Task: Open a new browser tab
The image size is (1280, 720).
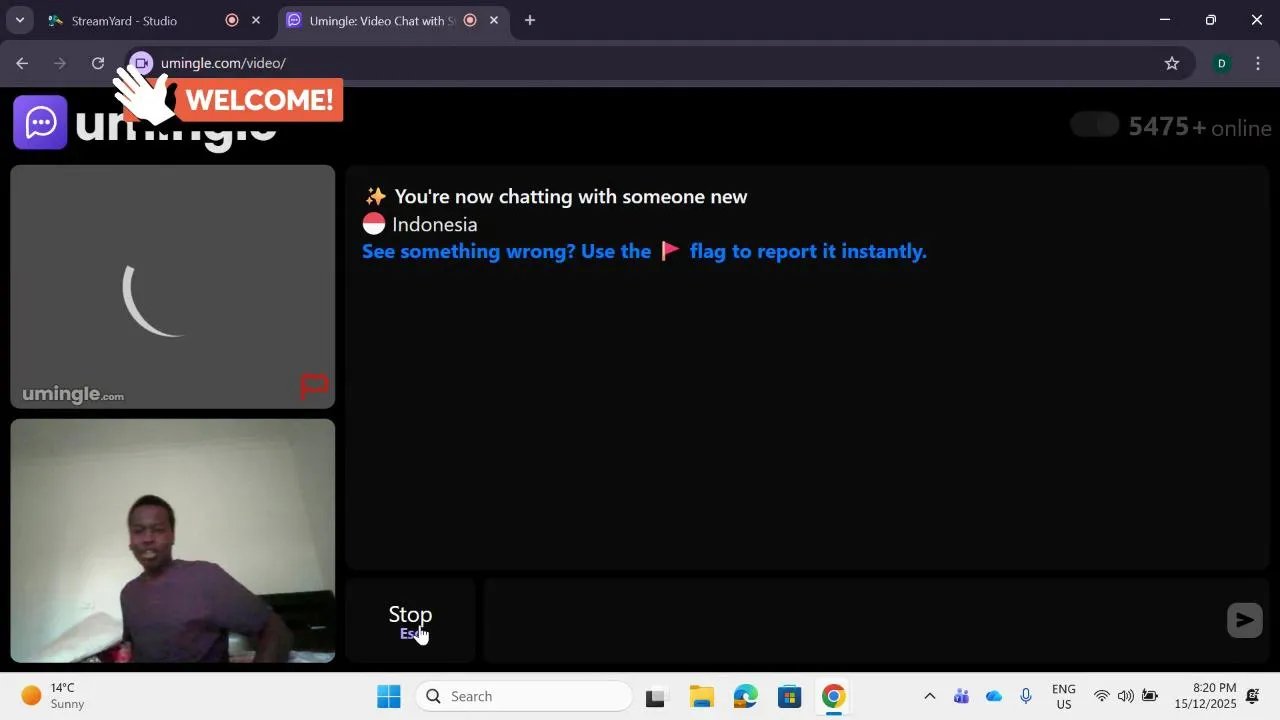Action: (530, 20)
